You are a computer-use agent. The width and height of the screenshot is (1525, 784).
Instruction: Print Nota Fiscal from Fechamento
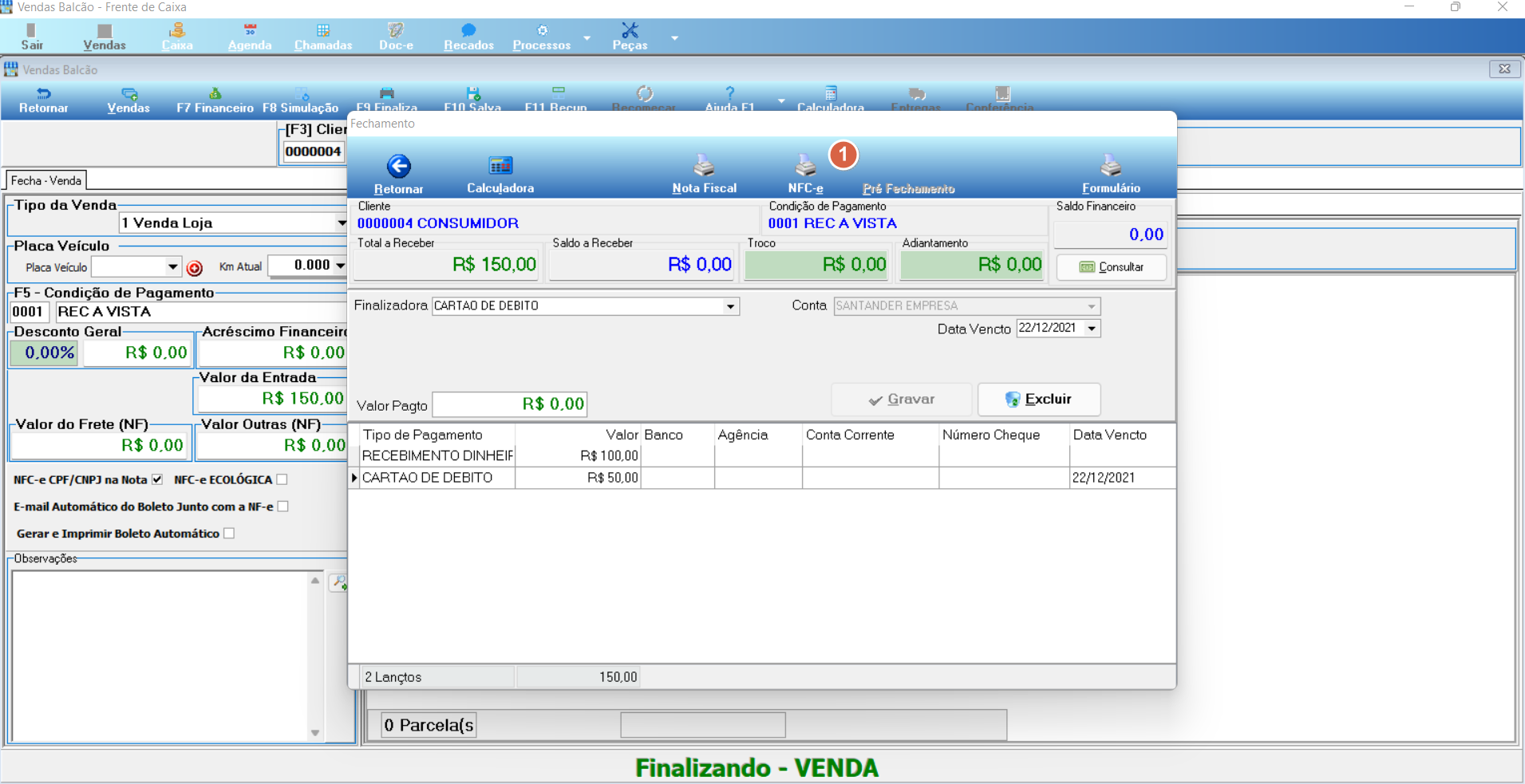[704, 174]
